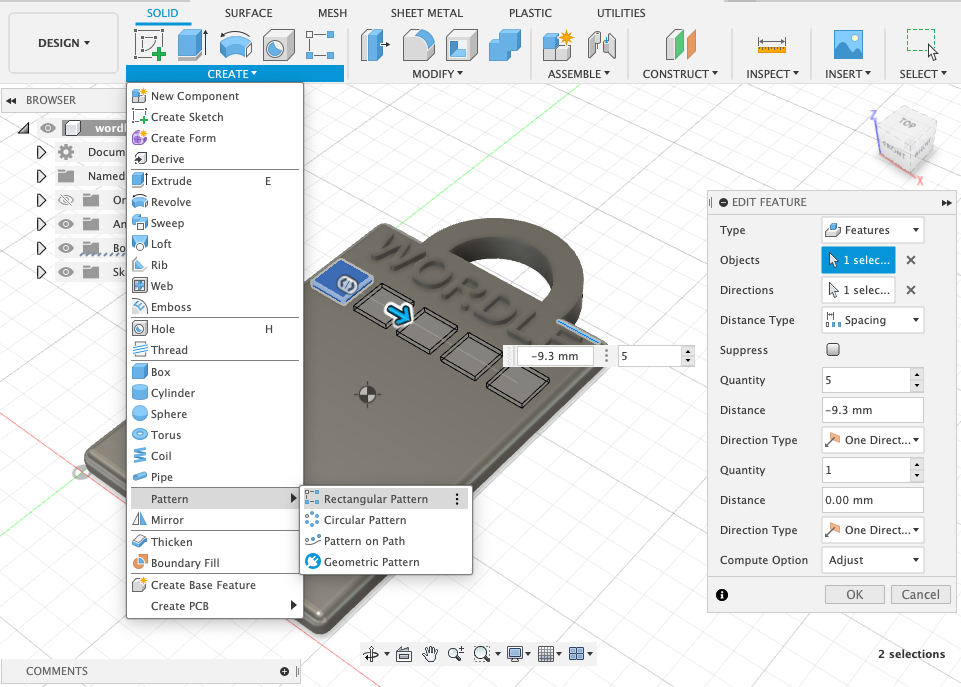This screenshot has height=687, width=961.
Task: Click the canvas distance input -9.3 mm
Action: pos(555,356)
